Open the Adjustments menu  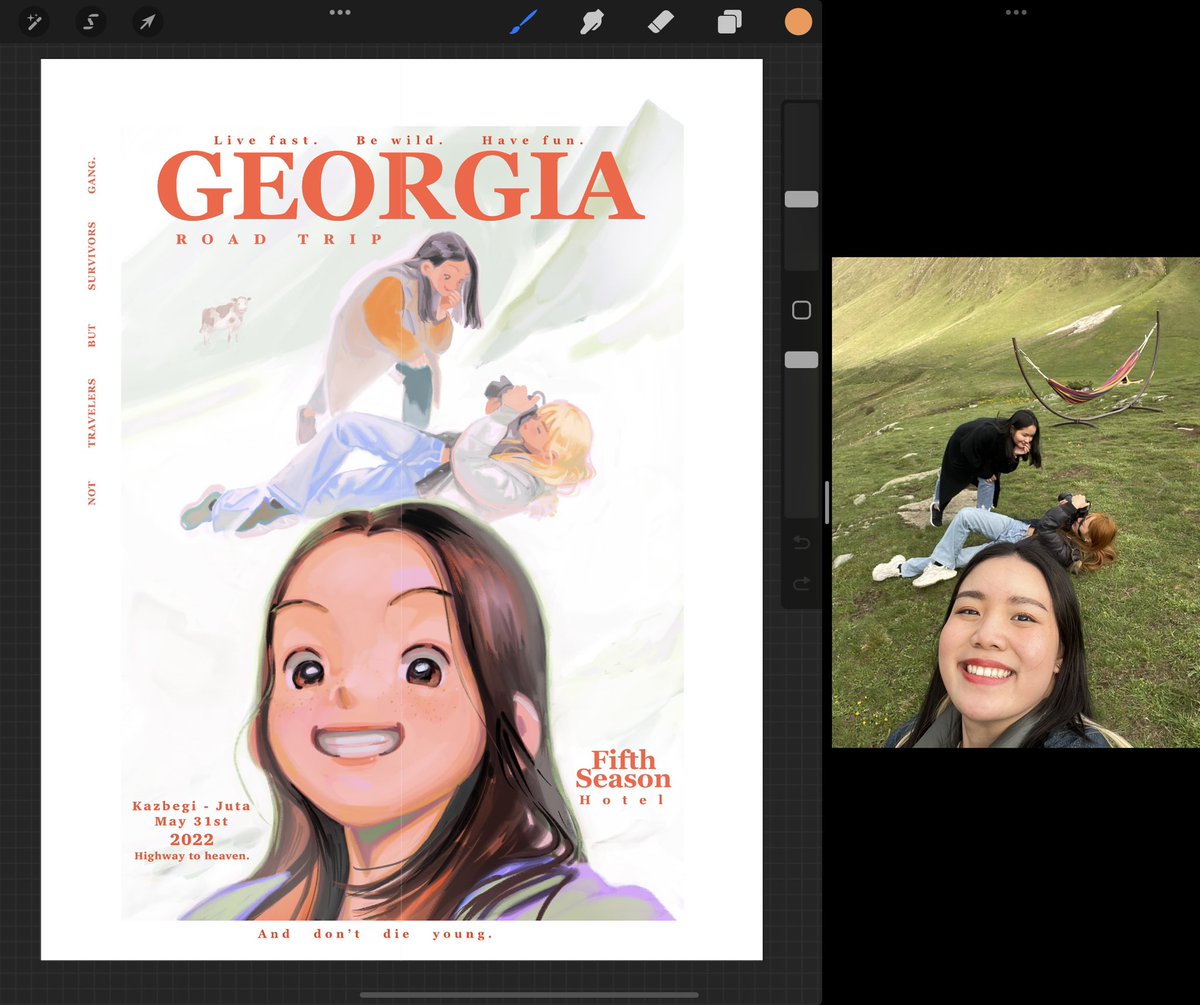(35, 21)
